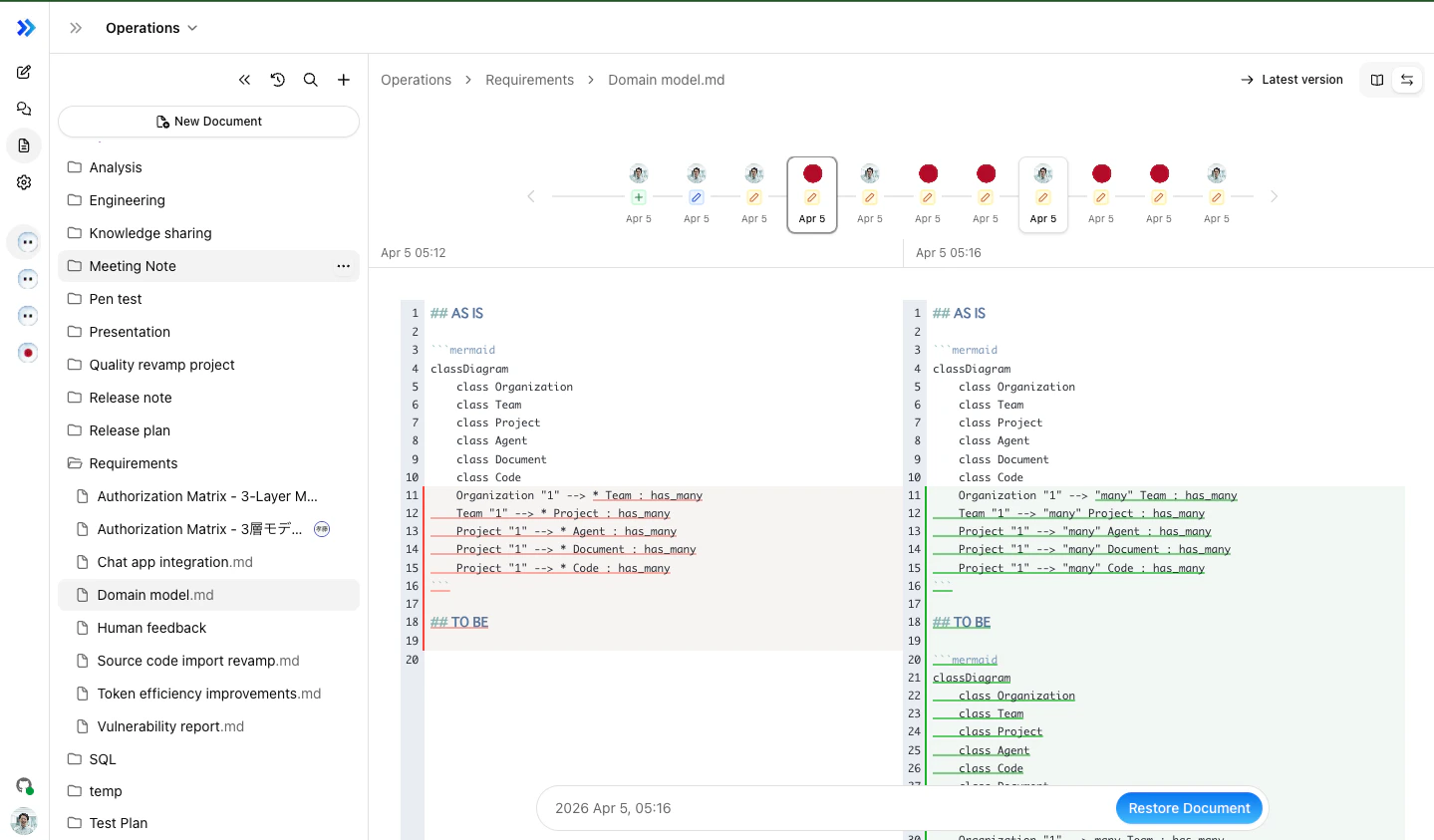Click the 'Apr 5 05:12' left version timestamp

coord(414,253)
